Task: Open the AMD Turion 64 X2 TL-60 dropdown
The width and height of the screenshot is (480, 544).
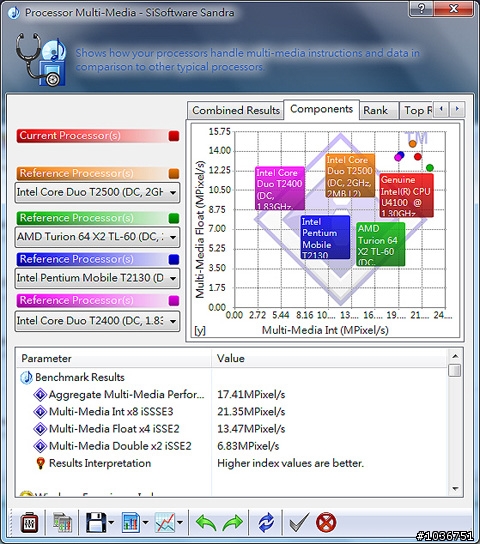Action: coord(97,237)
